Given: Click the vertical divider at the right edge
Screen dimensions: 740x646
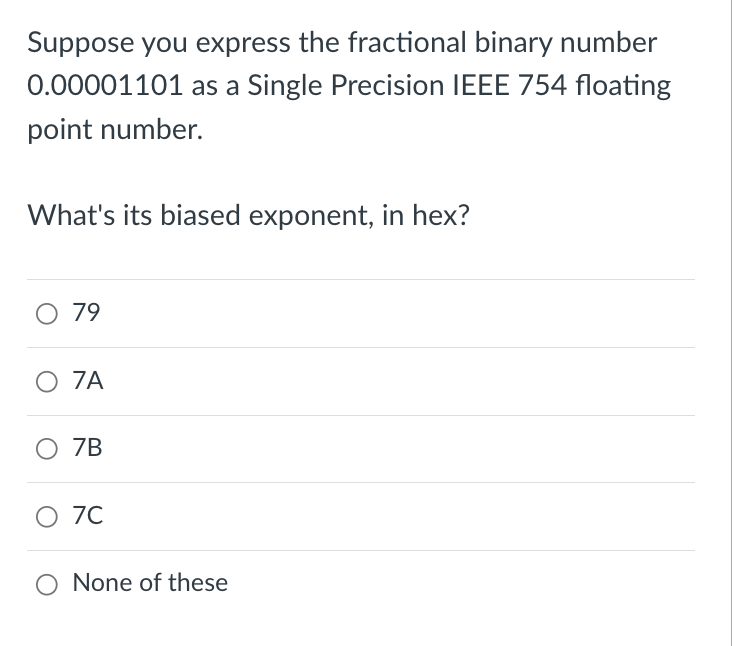Looking at the screenshot, I should point(732,323).
